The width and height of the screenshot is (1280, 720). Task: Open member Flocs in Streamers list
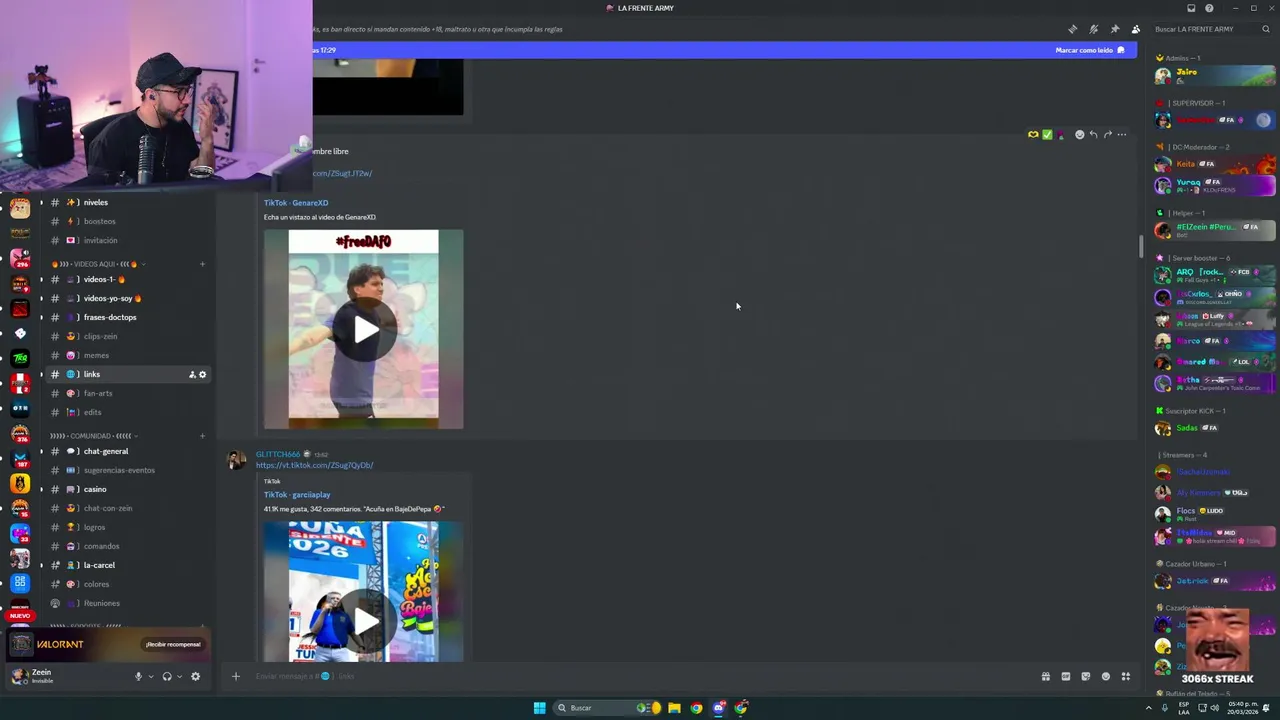click(1215, 514)
